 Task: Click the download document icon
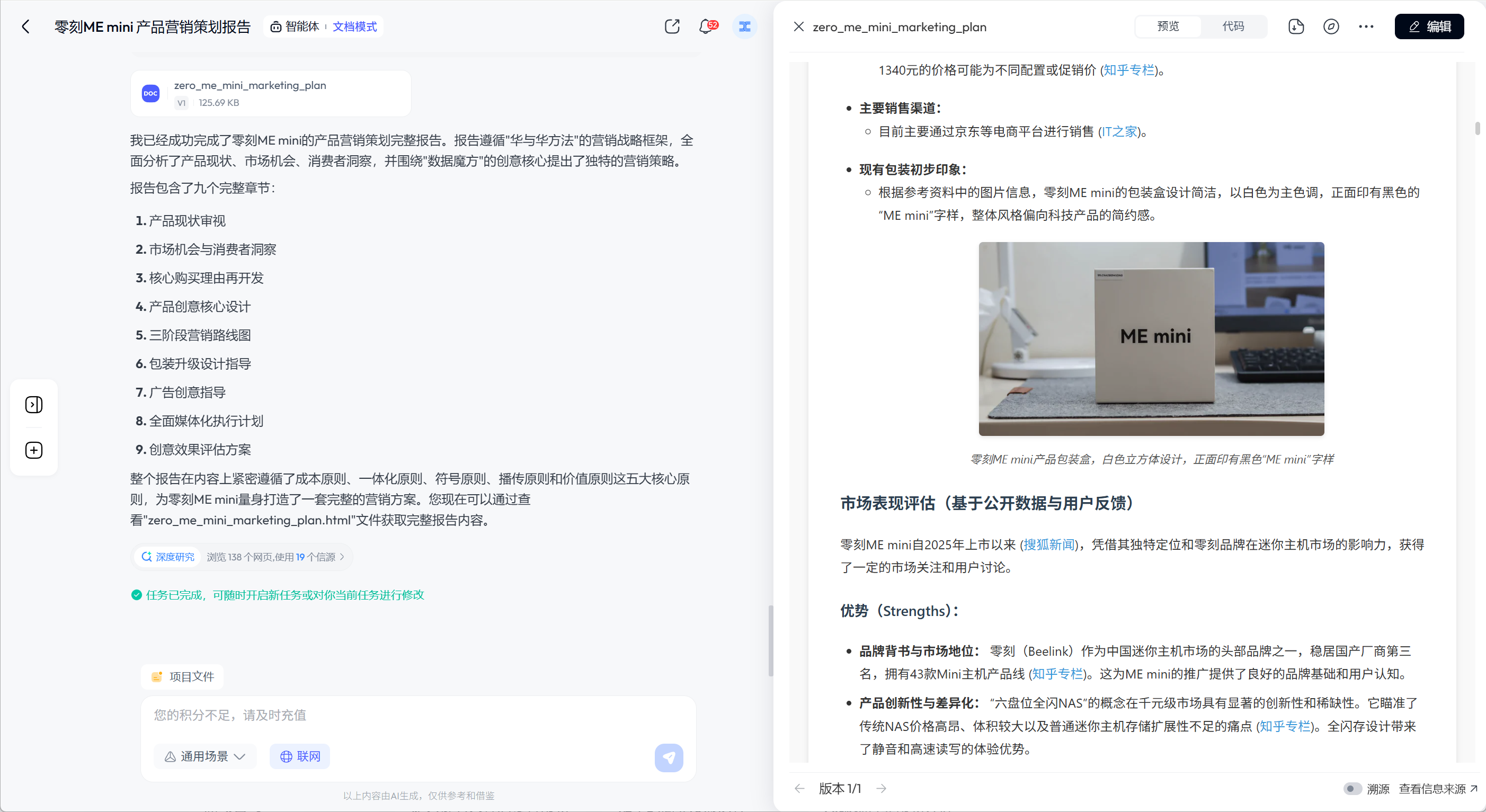coord(1296,26)
